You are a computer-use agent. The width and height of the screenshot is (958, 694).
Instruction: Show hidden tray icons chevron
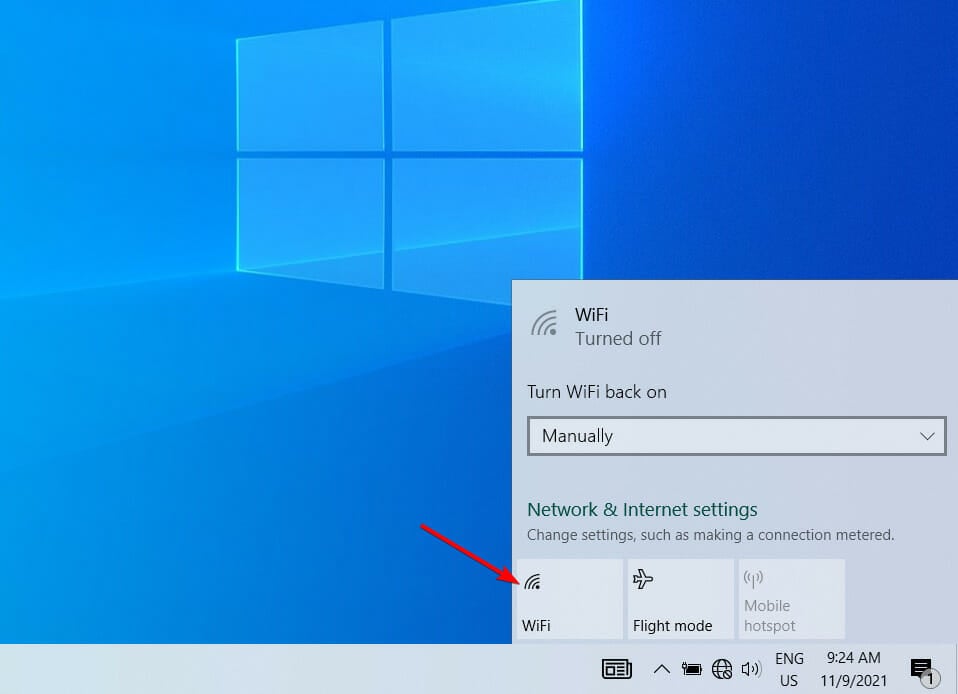pyautogui.click(x=662, y=669)
